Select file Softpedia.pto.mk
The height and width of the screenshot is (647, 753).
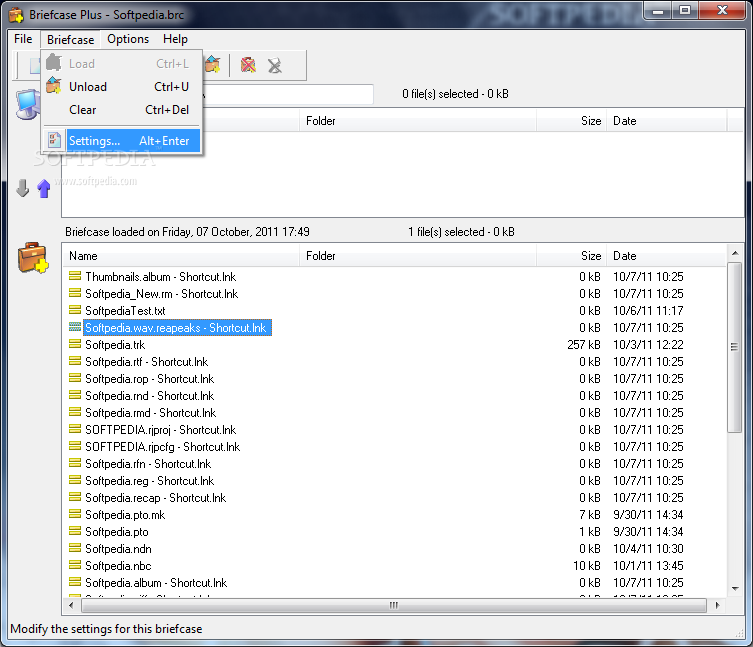(x=125, y=514)
